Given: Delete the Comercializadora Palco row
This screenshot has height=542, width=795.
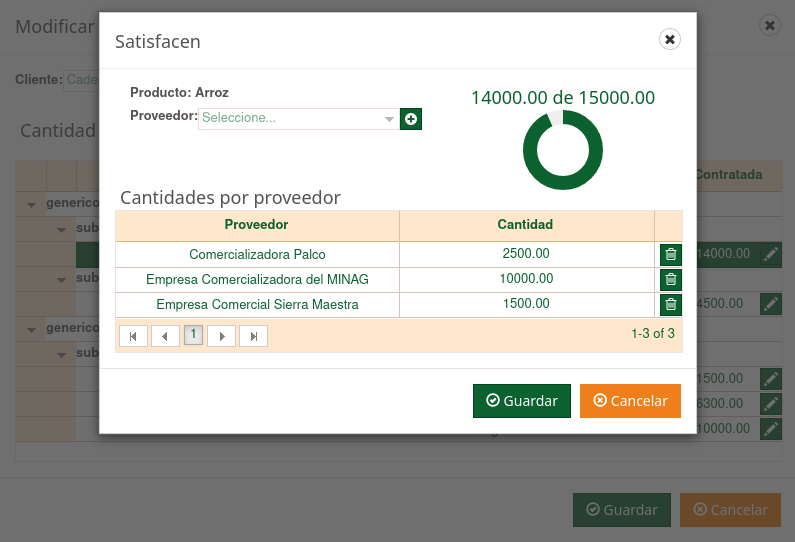Looking at the screenshot, I should tap(670, 254).
